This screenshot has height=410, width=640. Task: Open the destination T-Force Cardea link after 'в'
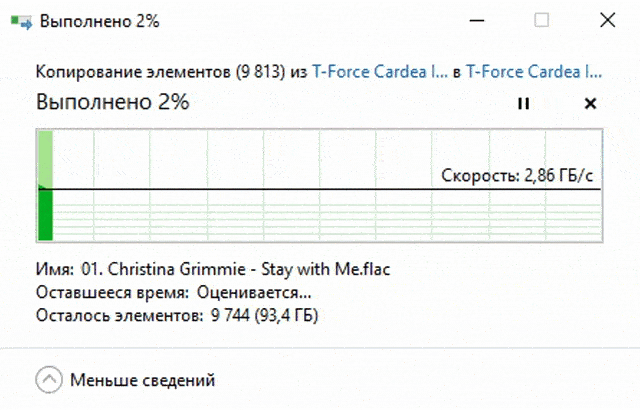(x=534, y=72)
